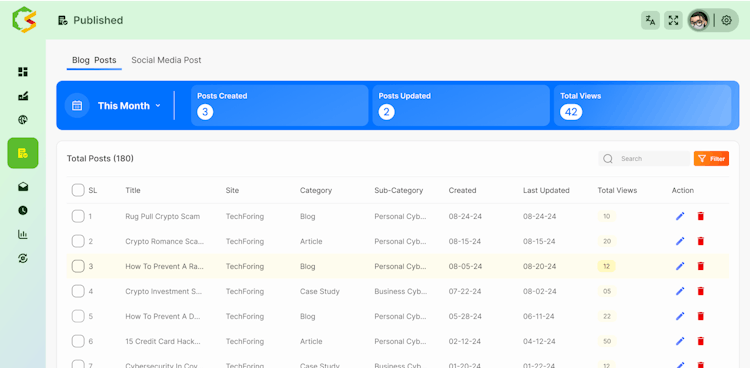The image size is (750, 368).
Task: Open the settings gear icon
Action: point(726,20)
